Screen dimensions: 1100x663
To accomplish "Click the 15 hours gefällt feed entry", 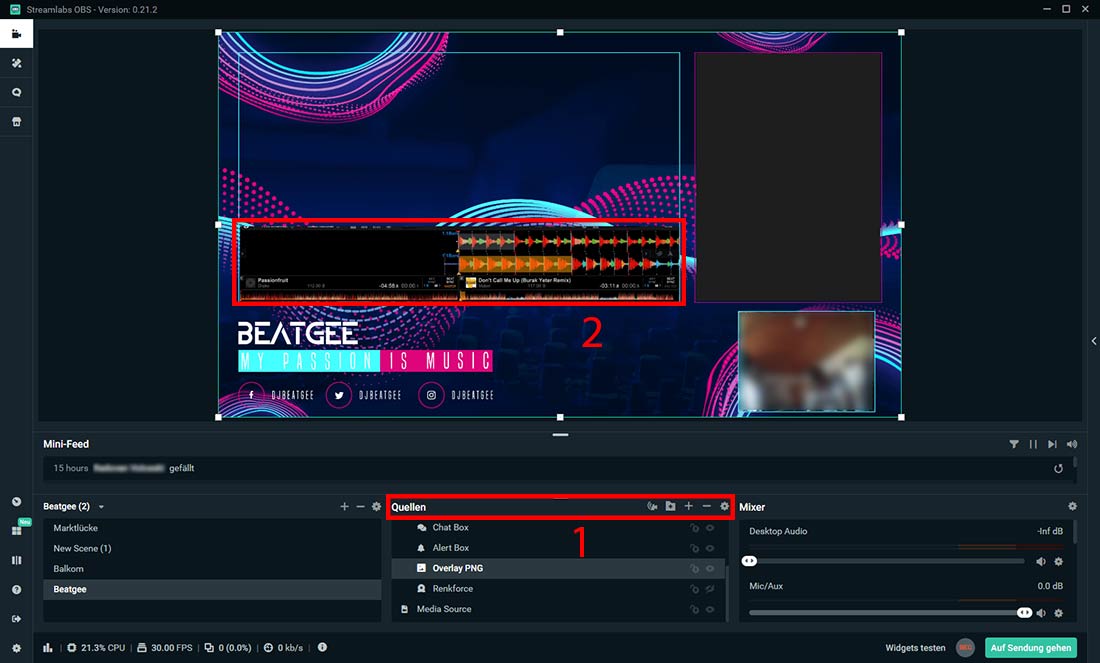I will click(x=558, y=469).
